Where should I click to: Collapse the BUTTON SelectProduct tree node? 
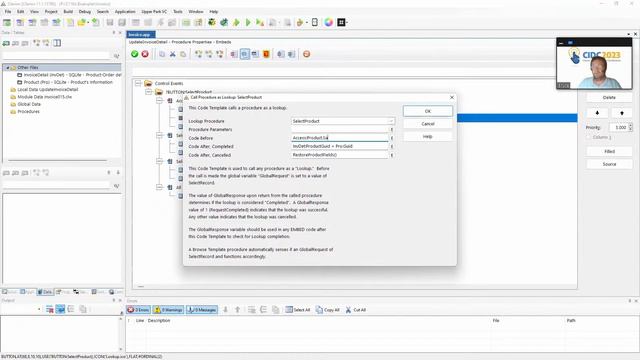click(149, 92)
